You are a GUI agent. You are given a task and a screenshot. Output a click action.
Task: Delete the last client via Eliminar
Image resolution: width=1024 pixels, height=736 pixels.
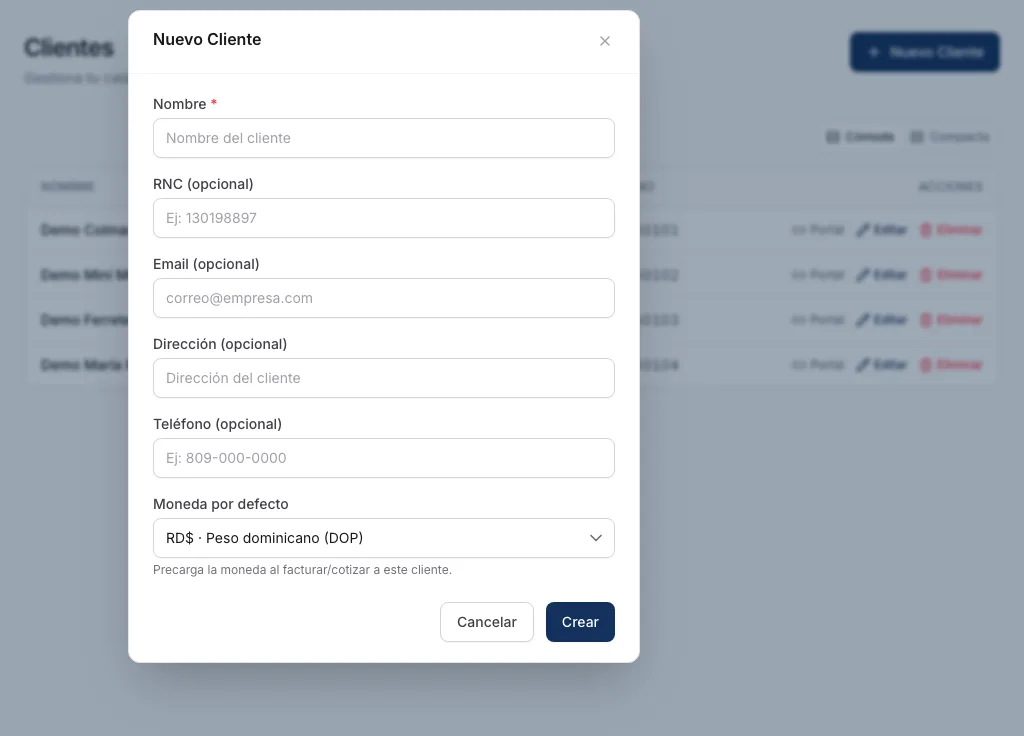pyautogui.click(x=951, y=364)
